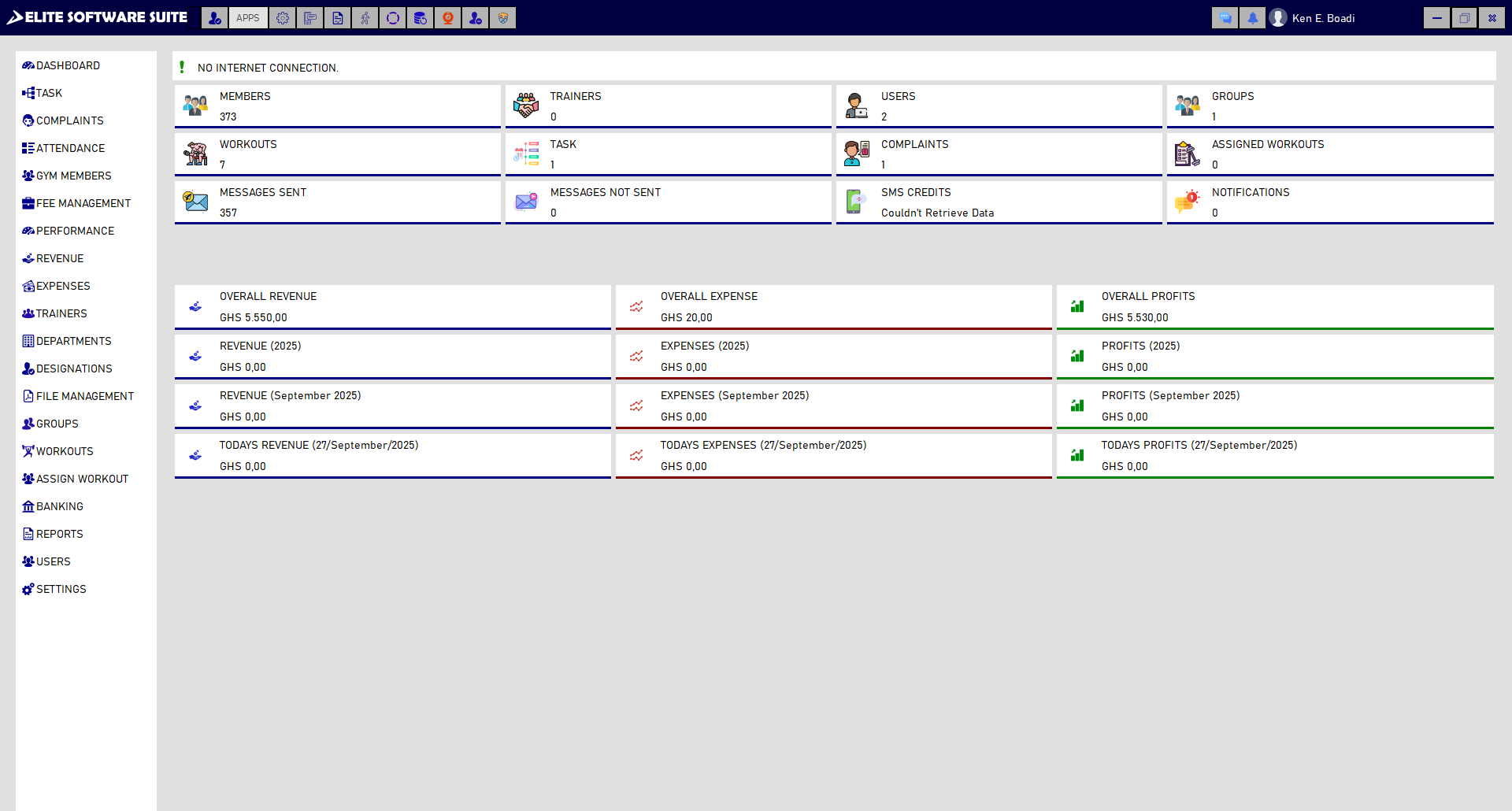Click the APPS button
This screenshot has width=1512, height=811.
click(x=248, y=18)
